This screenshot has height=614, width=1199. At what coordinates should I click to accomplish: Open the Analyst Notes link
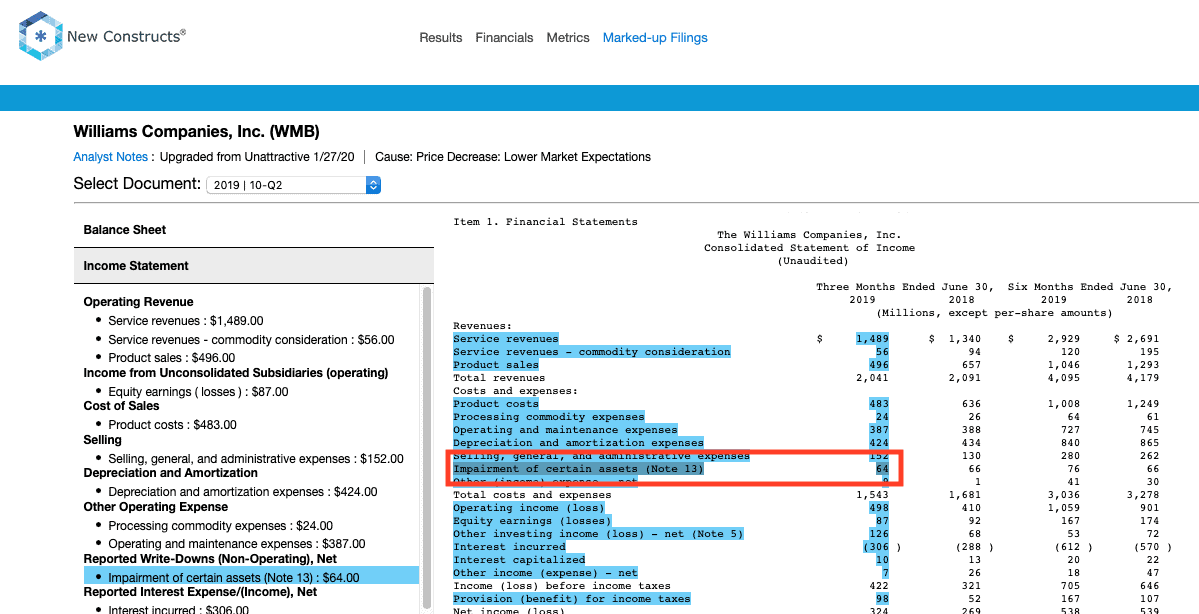pyautogui.click(x=111, y=157)
